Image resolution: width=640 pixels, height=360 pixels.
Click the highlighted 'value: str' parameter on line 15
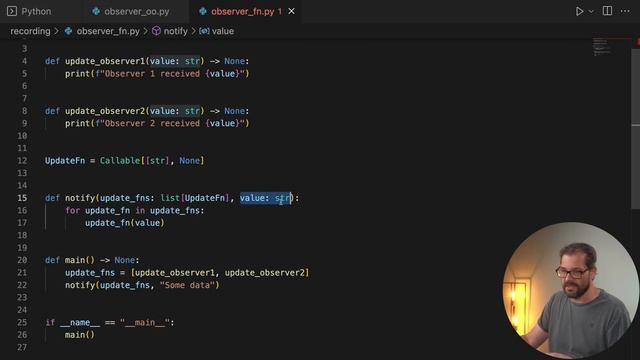(x=266, y=198)
